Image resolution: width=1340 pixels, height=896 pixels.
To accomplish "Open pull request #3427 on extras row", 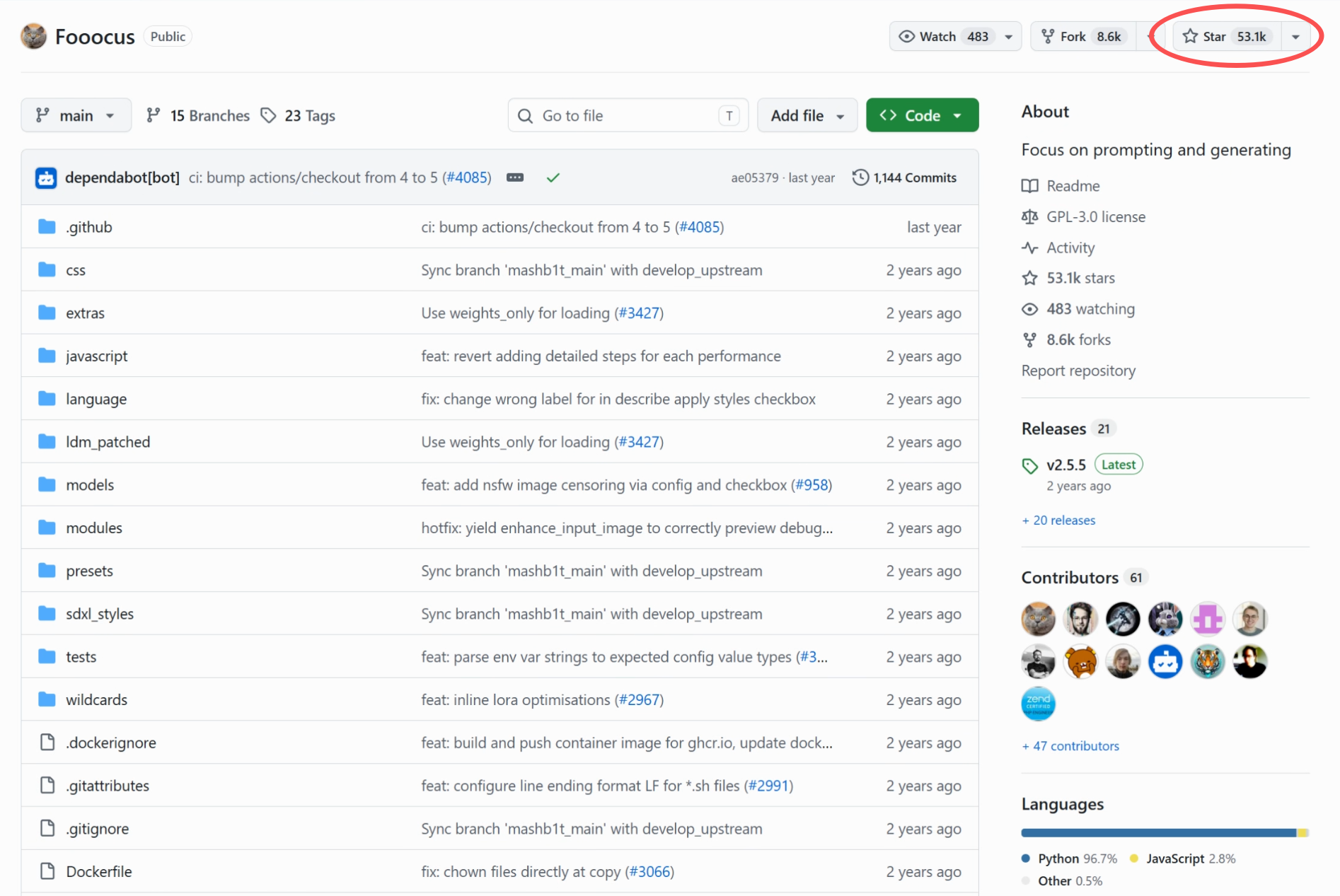I will pyautogui.click(x=639, y=313).
